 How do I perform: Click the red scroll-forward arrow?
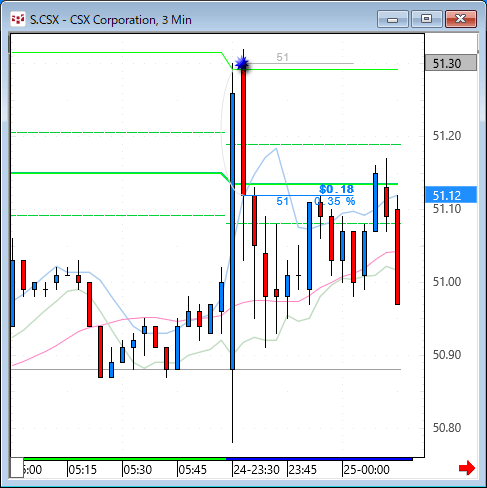coord(467,468)
